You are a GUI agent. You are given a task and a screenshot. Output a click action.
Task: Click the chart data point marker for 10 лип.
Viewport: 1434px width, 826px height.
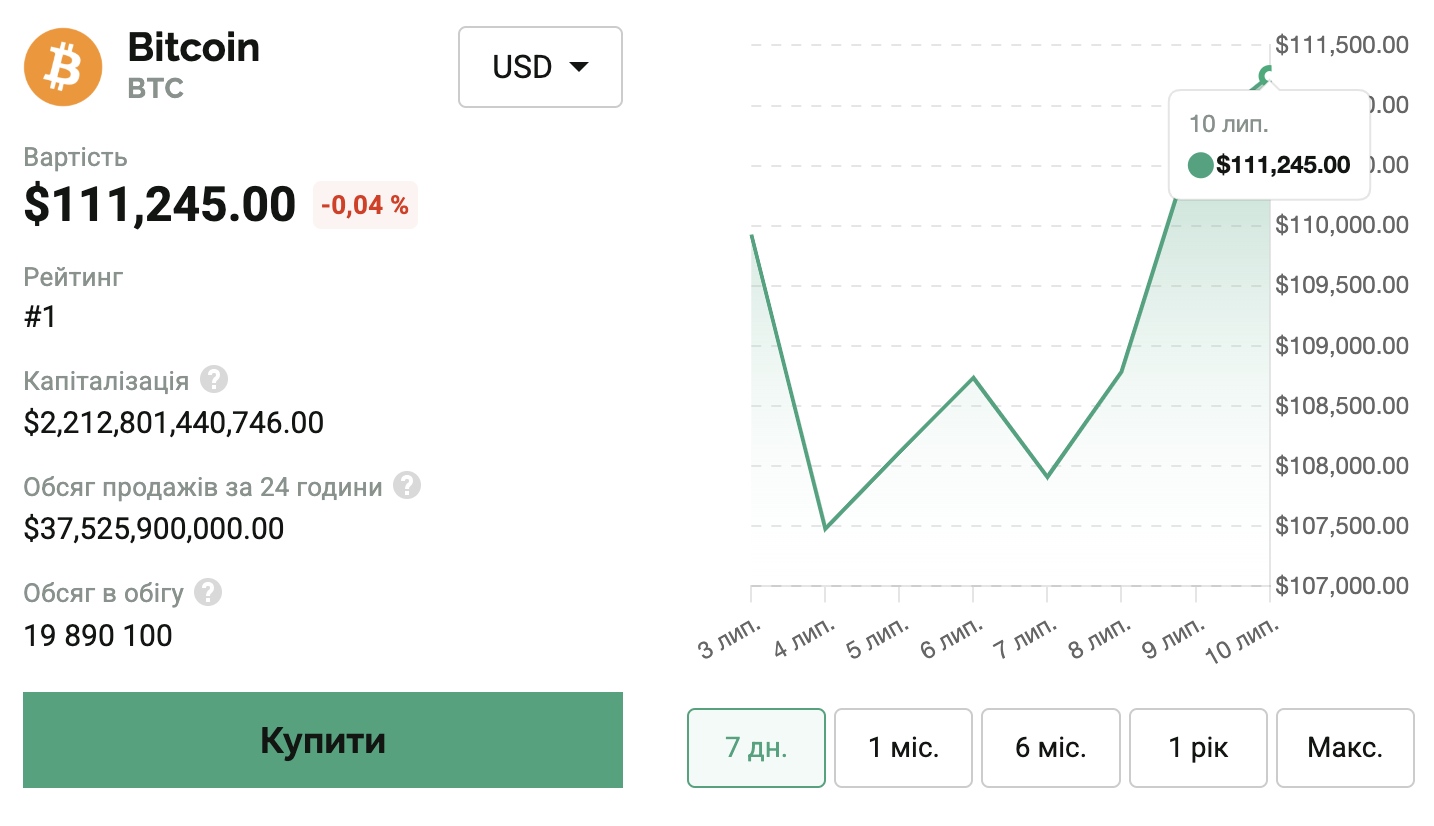(1269, 75)
